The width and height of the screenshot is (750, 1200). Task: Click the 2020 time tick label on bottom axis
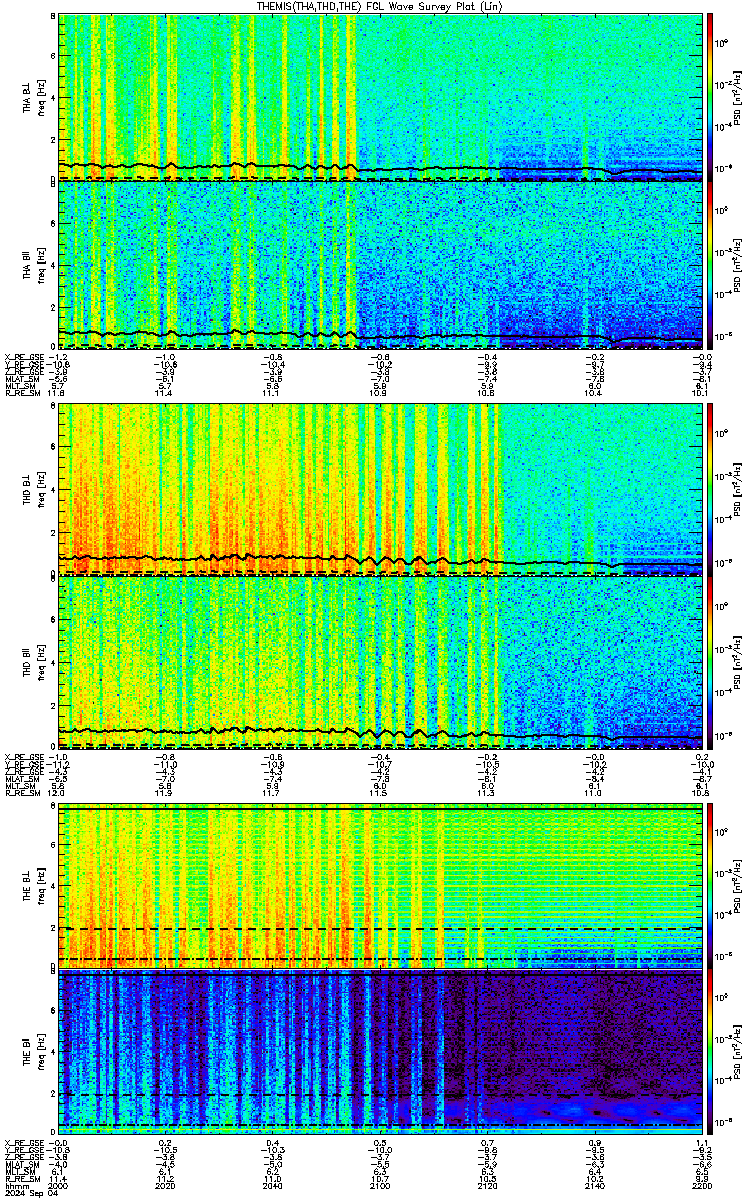[166, 1187]
